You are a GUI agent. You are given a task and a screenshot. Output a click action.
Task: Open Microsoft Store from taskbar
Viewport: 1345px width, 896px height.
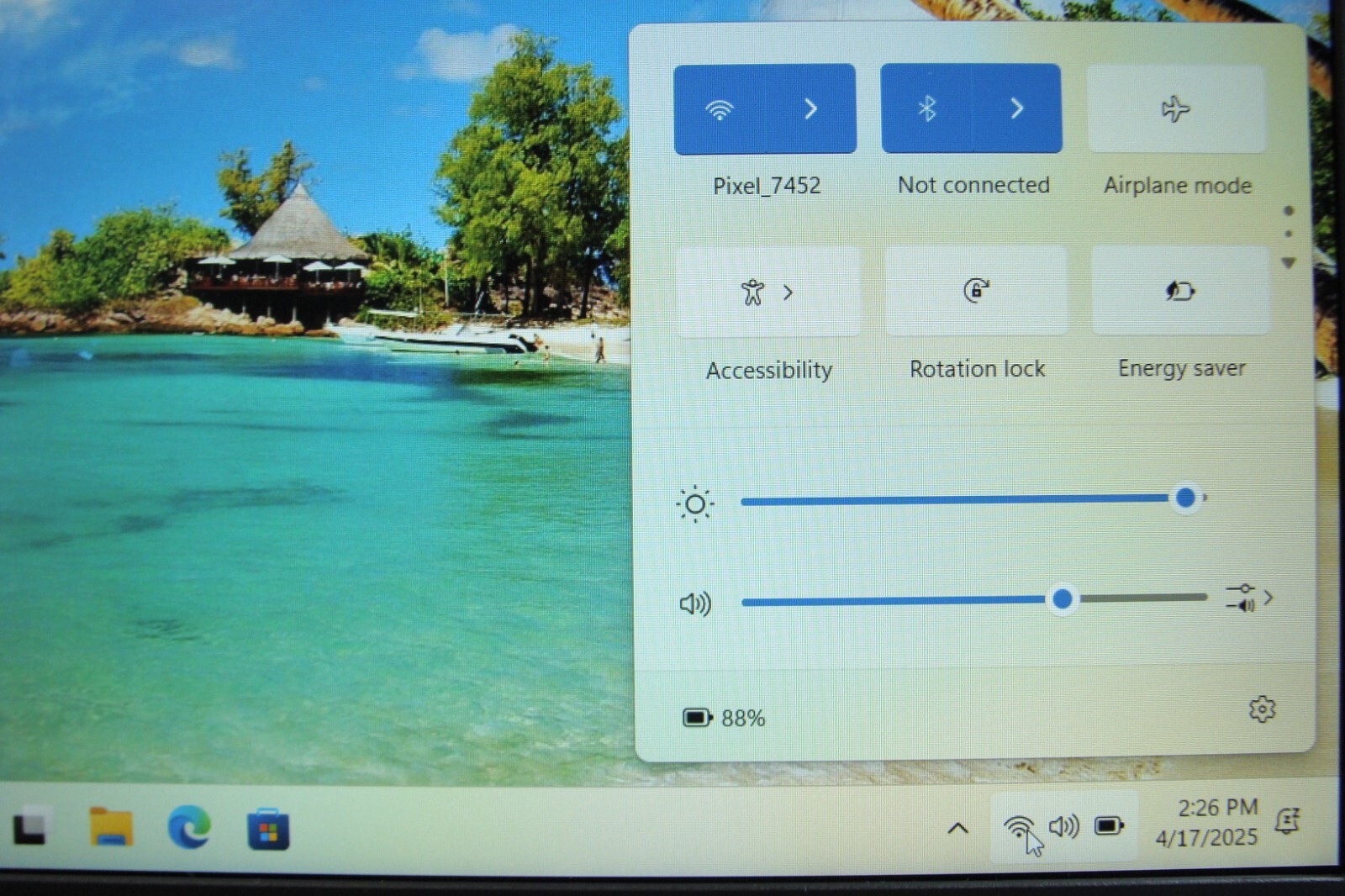click(268, 829)
